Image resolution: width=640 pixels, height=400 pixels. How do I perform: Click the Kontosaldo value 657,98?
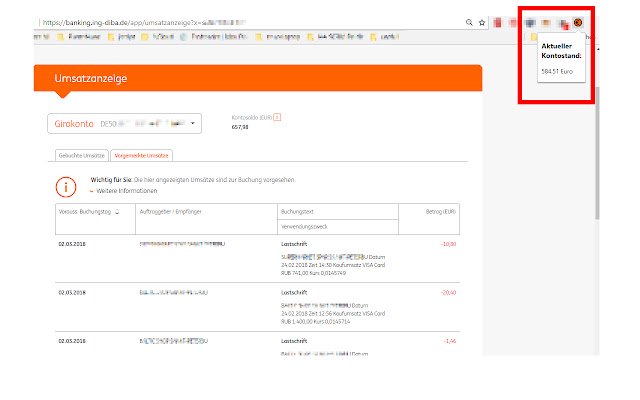coord(240,127)
